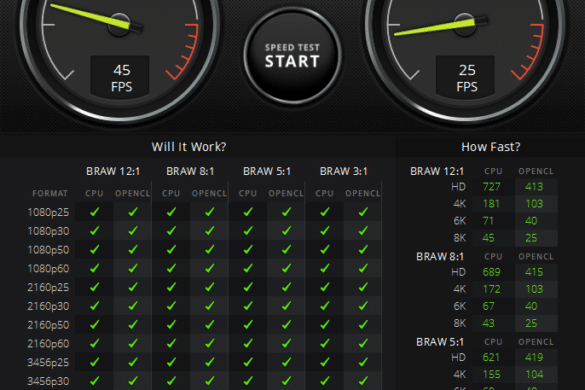Viewport: 585px width, 390px height.
Task: Click the 1080p60 BRAW 3:1 CPU checkmark
Action: tap(325, 268)
